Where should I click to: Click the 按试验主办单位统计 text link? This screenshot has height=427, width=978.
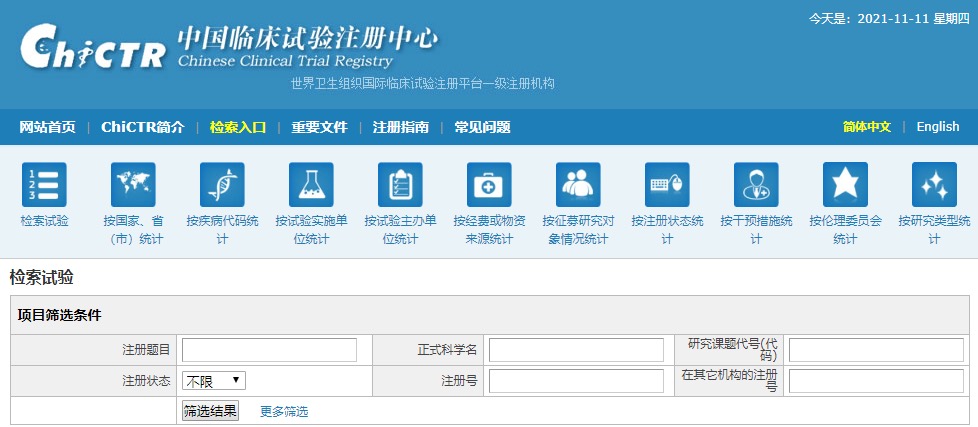[400, 229]
